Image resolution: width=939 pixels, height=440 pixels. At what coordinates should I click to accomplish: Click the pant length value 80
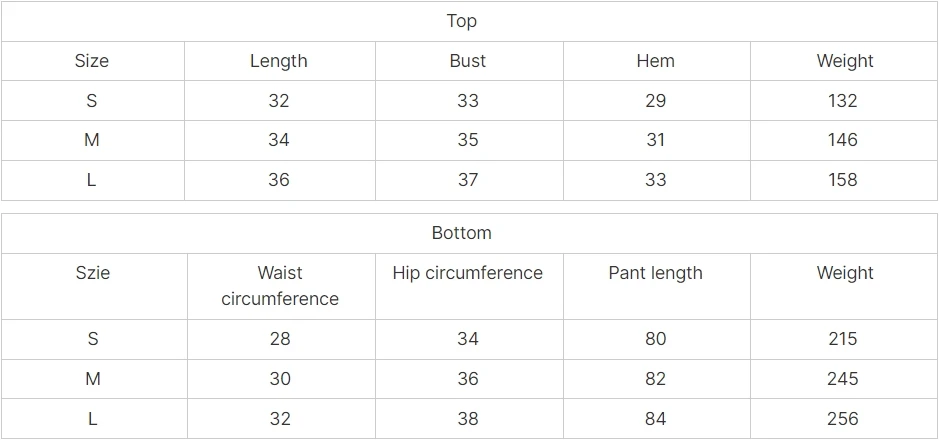click(x=656, y=339)
